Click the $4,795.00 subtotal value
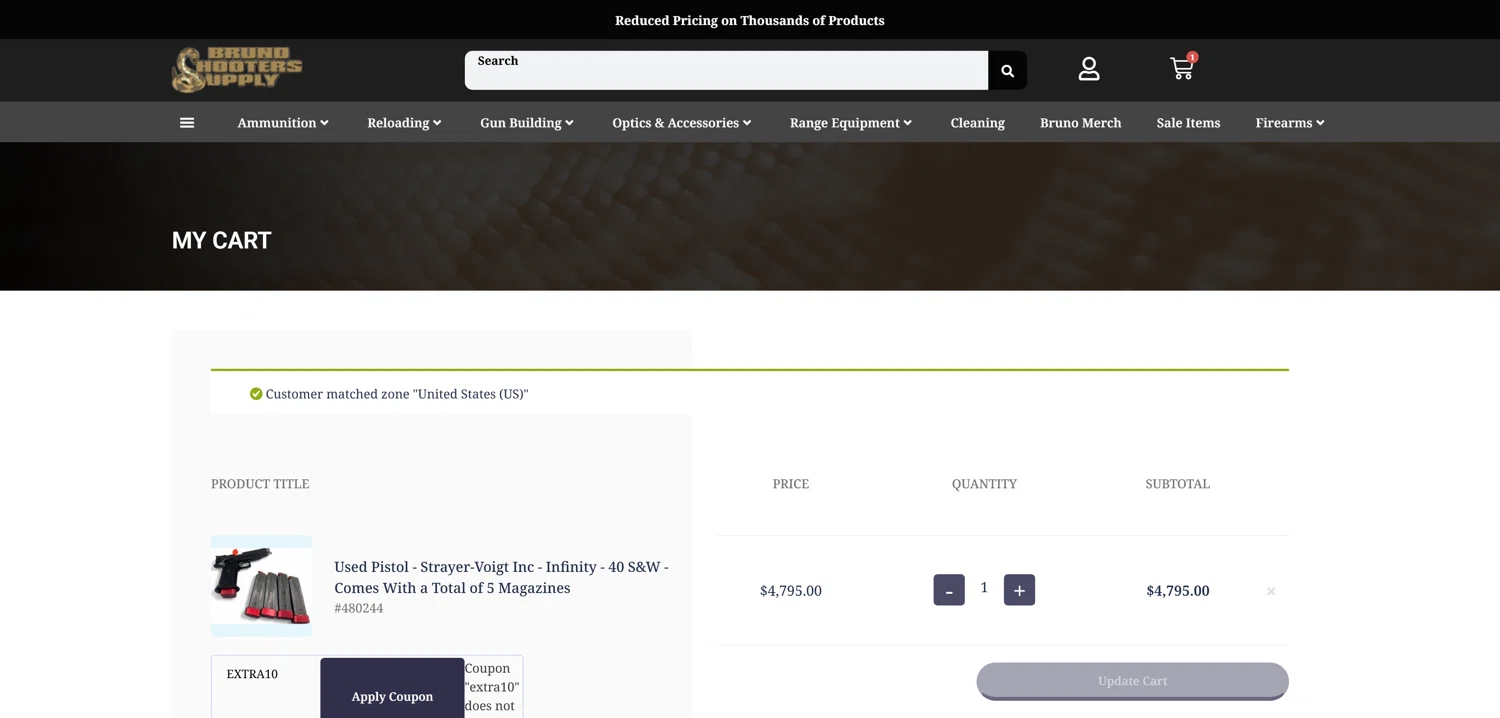The width and height of the screenshot is (1500, 718). (1178, 591)
